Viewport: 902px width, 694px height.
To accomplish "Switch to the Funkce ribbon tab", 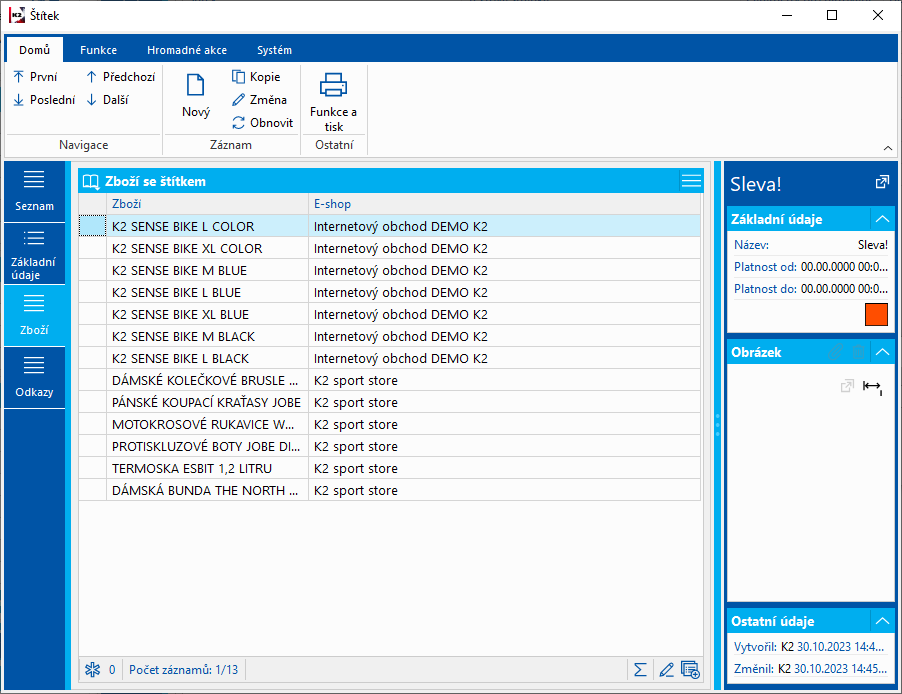I will coord(99,50).
